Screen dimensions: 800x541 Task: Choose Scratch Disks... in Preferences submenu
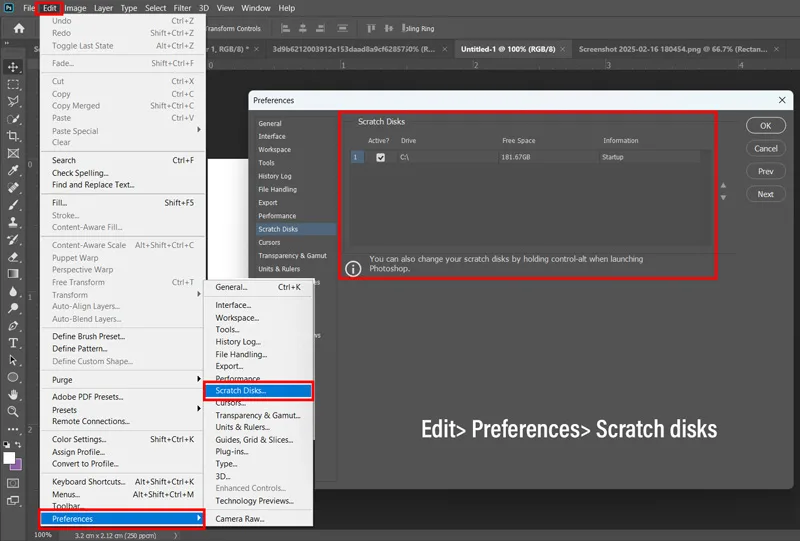(258, 391)
